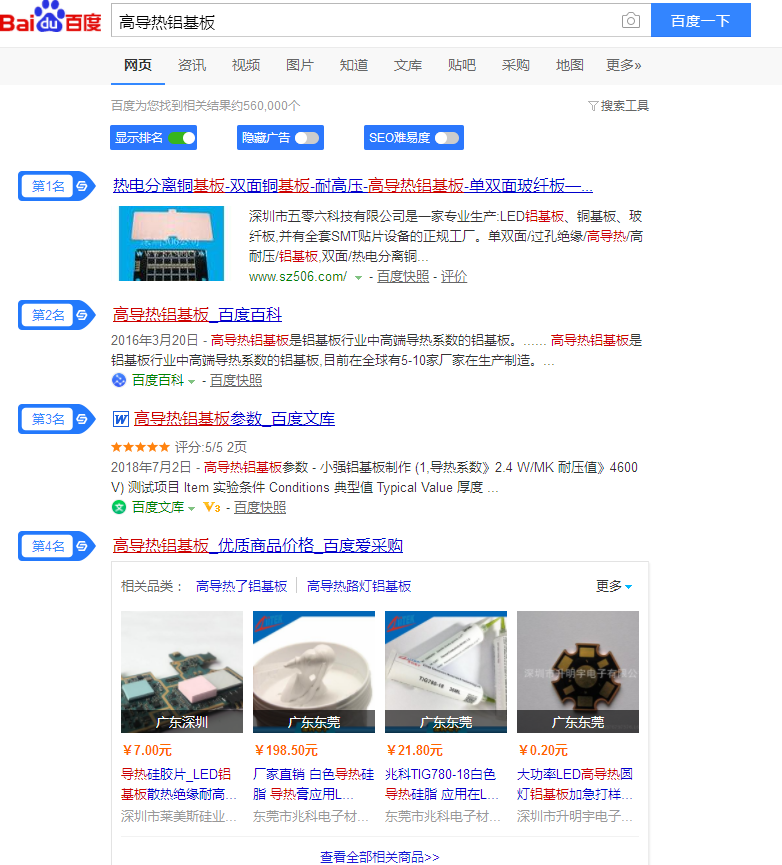The width and height of the screenshot is (782, 865).
Task: Open product 大功率LED高导热圆灯铝基板
Action: tap(575, 784)
